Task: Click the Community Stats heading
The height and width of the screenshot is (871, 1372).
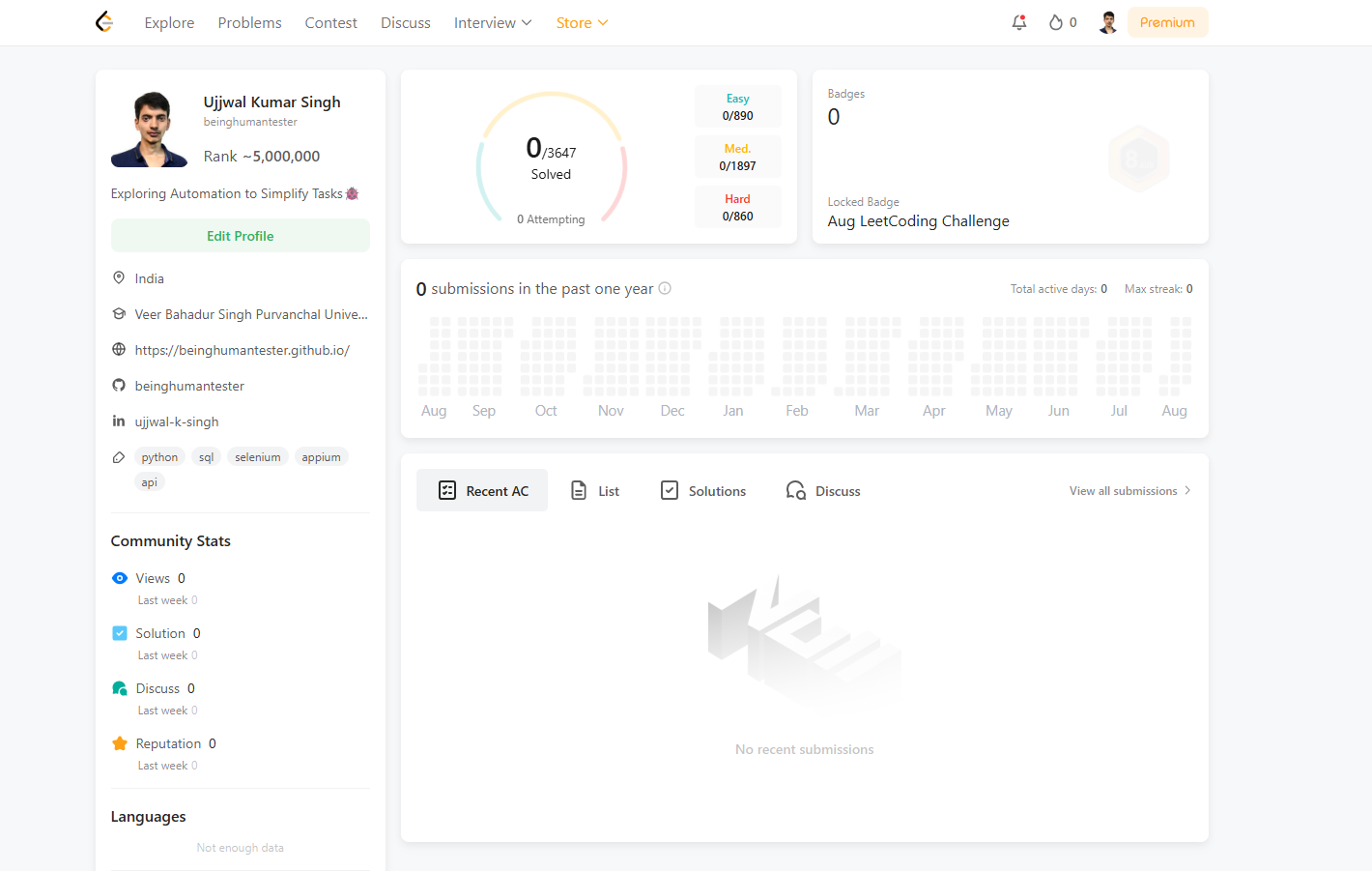Action: point(171,540)
